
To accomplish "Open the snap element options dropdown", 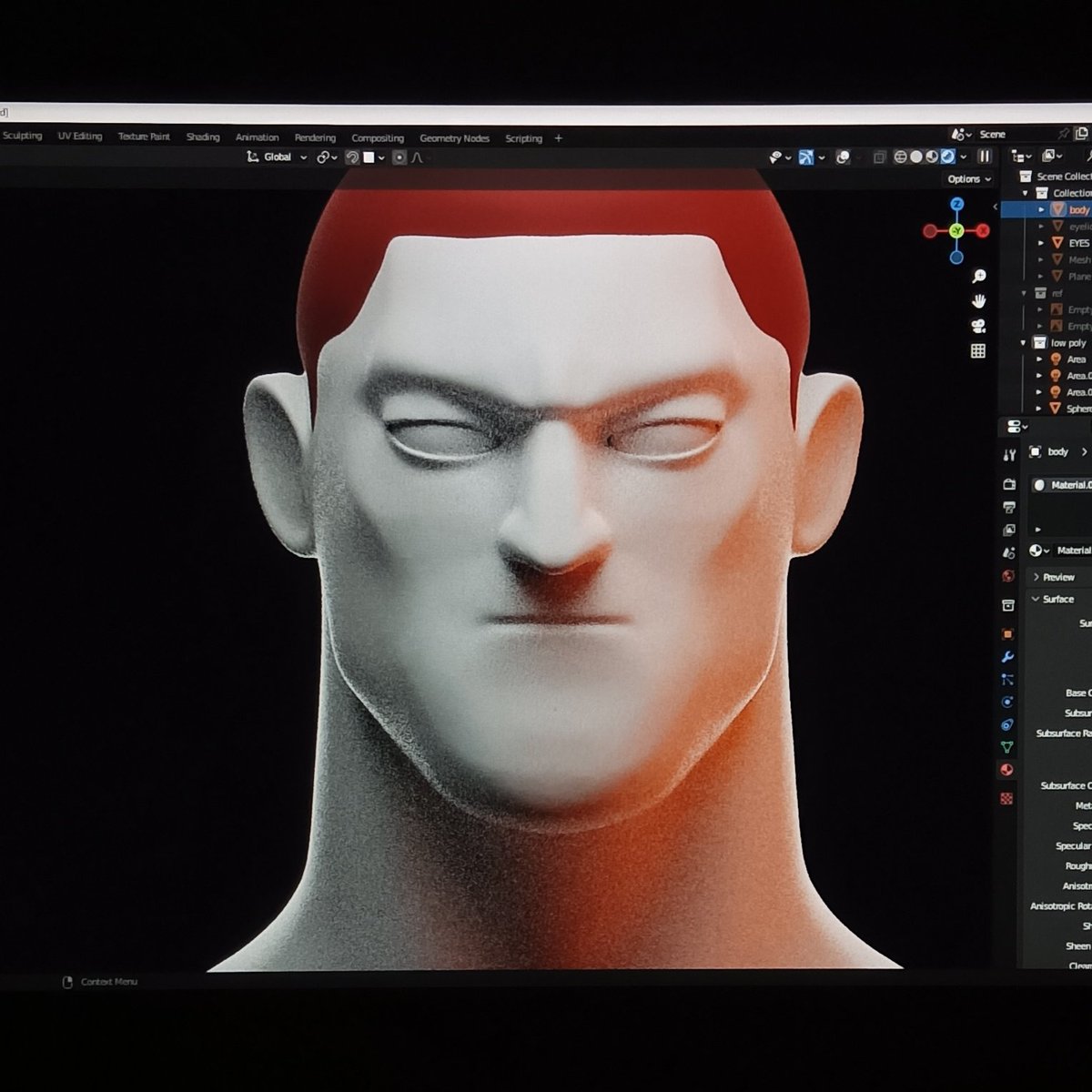I will (375, 157).
